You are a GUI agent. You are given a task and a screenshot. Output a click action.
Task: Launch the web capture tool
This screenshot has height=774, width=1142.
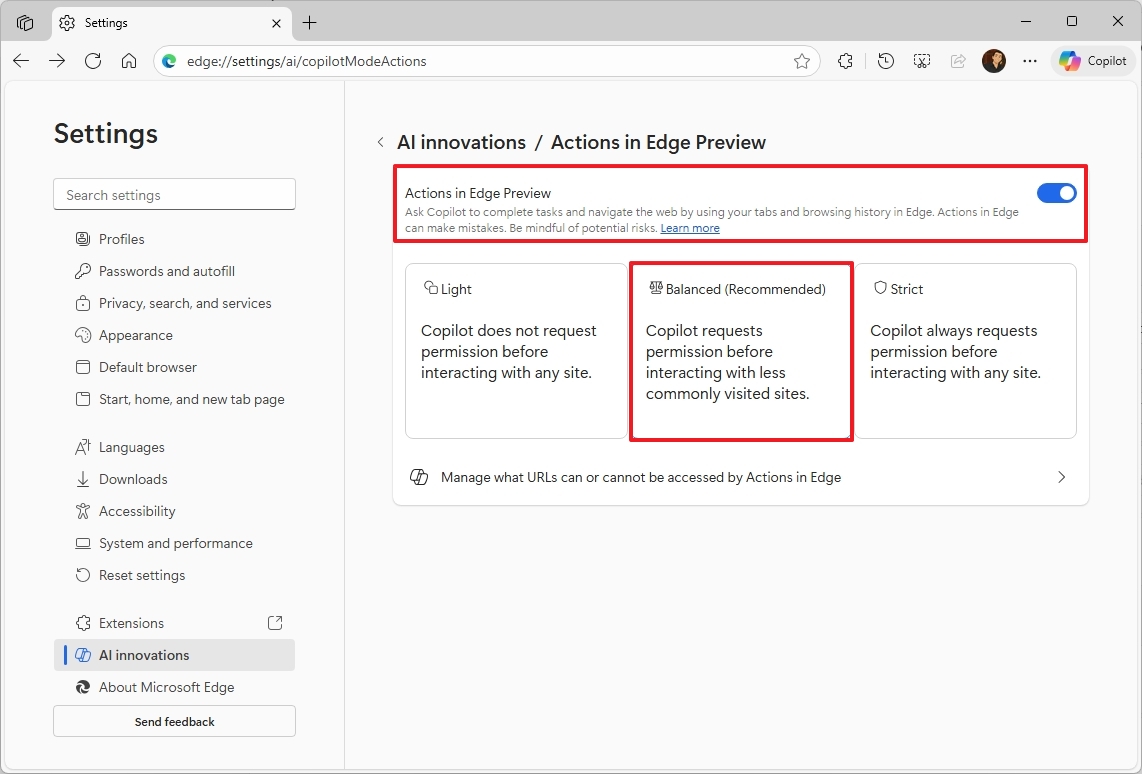point(921,61)
